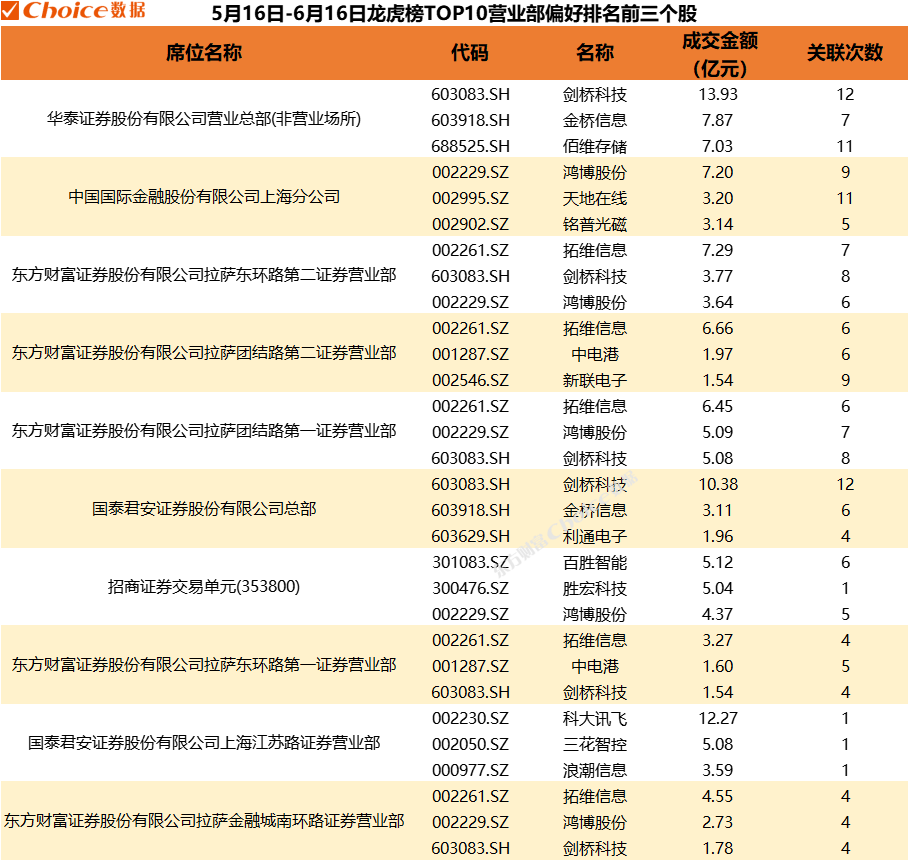Click stock code 301083.SZ
The height and width of the screenshot is (860, 908).
(x=470, y=562)
